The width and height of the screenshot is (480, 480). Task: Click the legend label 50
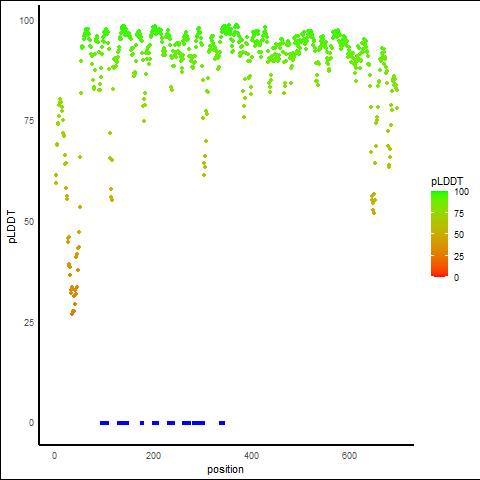point(459,235)
